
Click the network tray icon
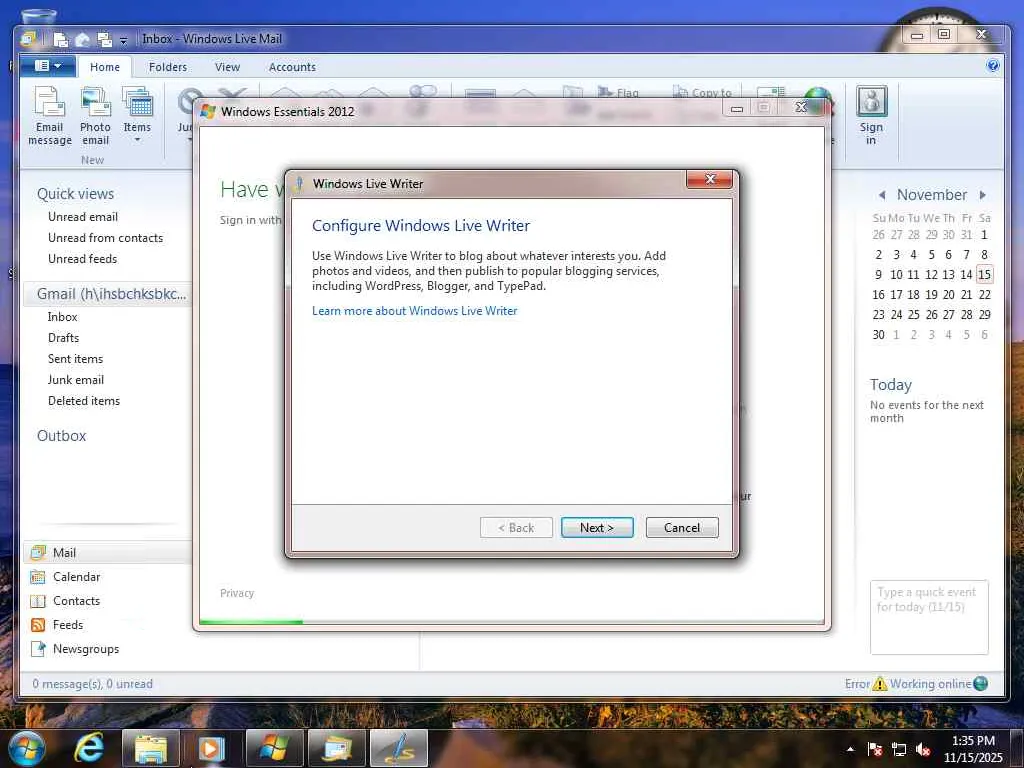coord(899,749)
